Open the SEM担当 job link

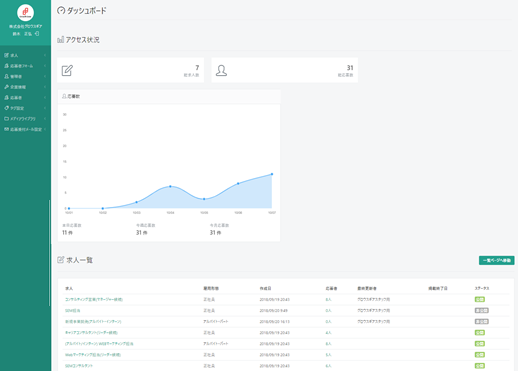pyautogui.click(x=72, y=311)
